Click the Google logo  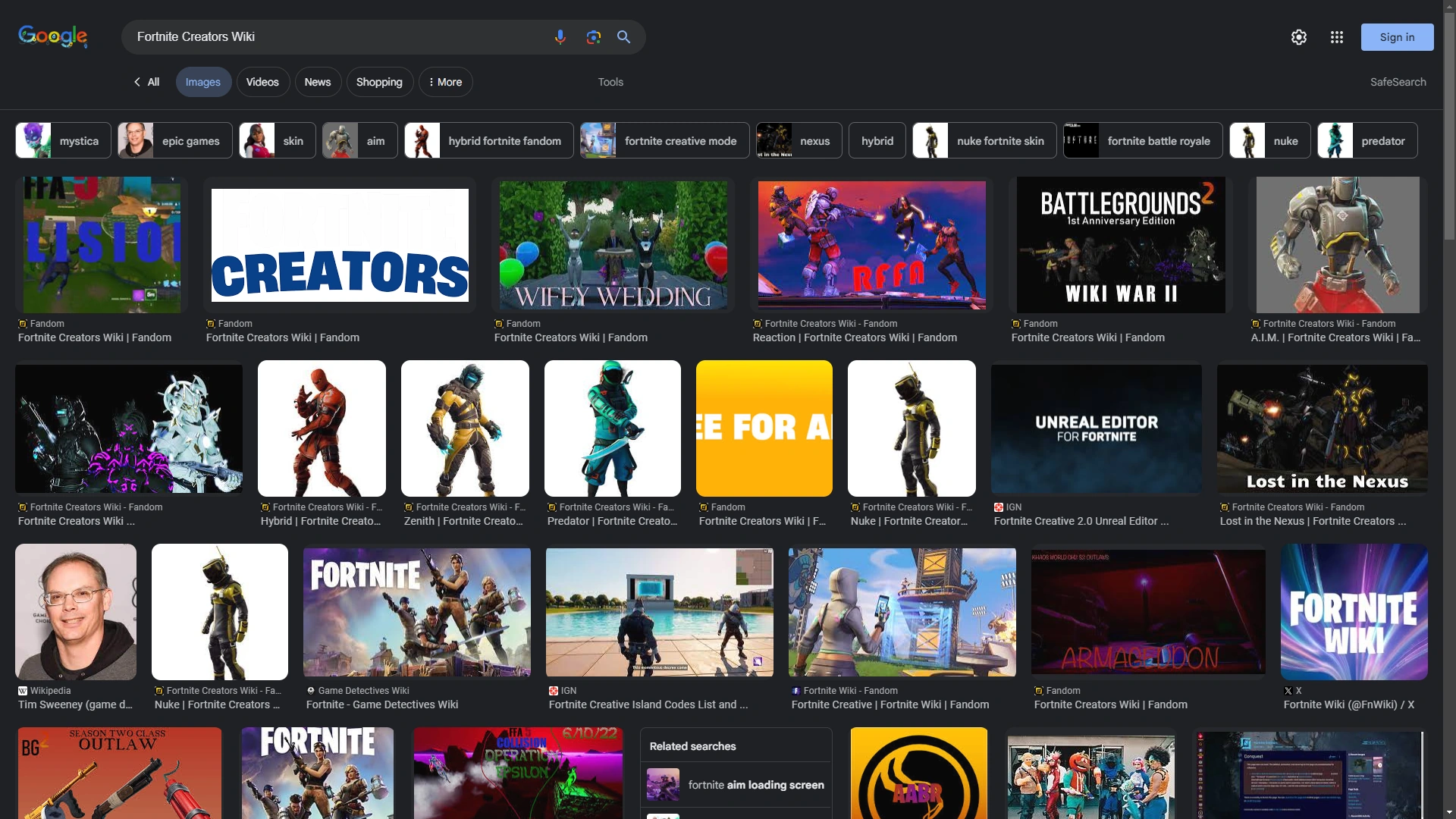(x=53, y=36)
